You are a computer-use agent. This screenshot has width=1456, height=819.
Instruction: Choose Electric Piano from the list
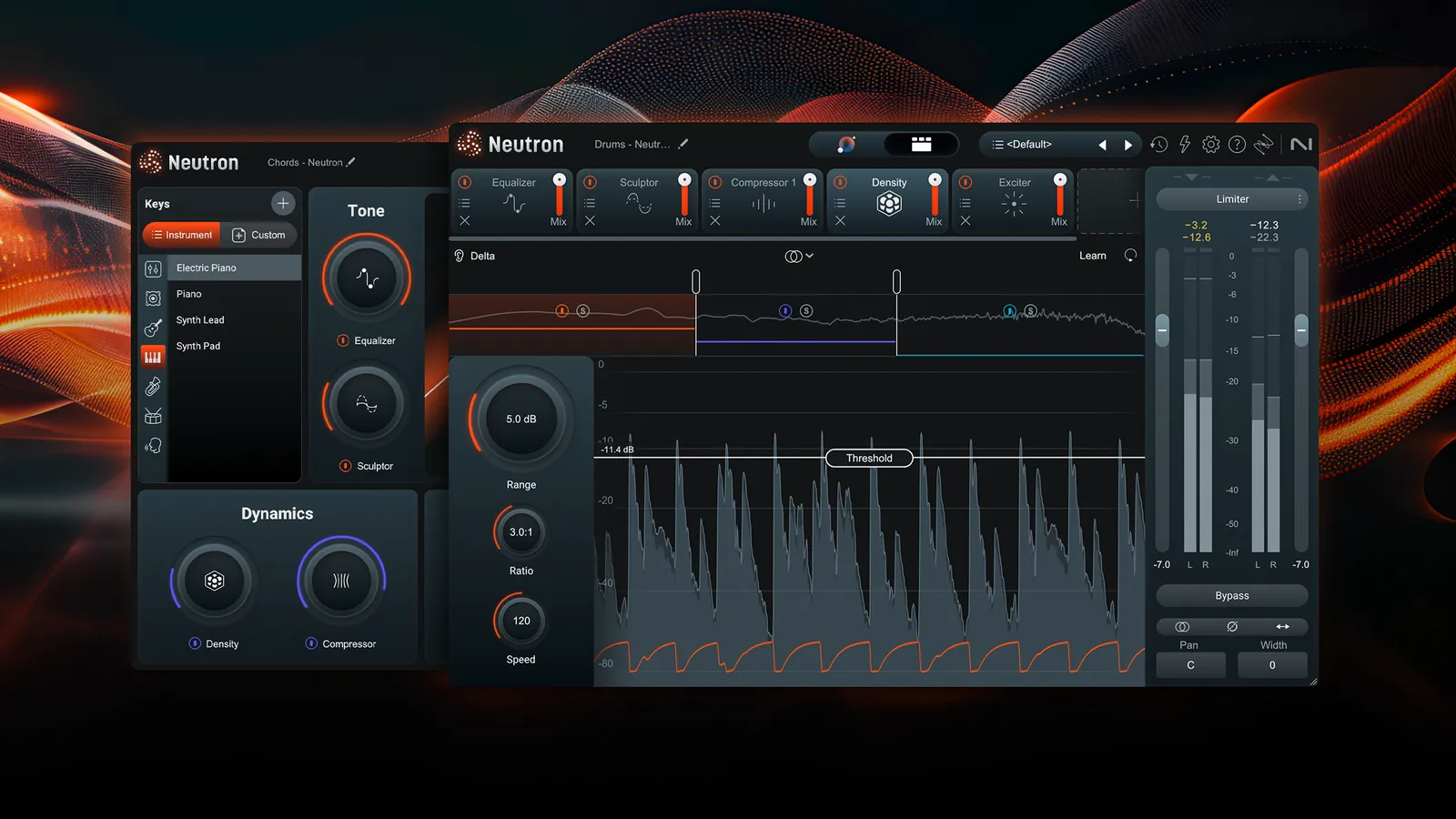point(234,268)
